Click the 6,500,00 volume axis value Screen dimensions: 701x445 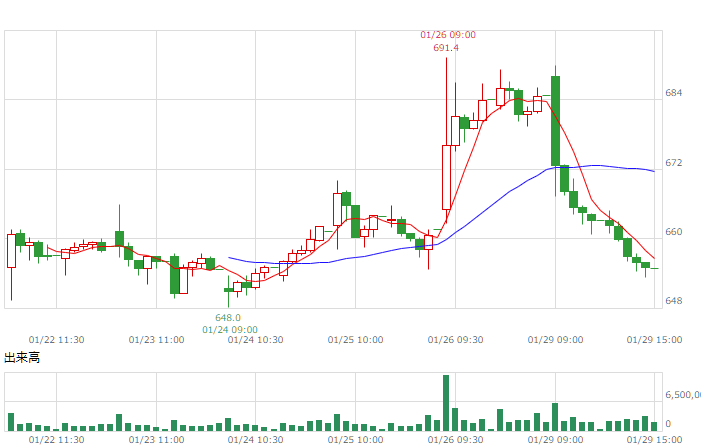pos(683,394)
